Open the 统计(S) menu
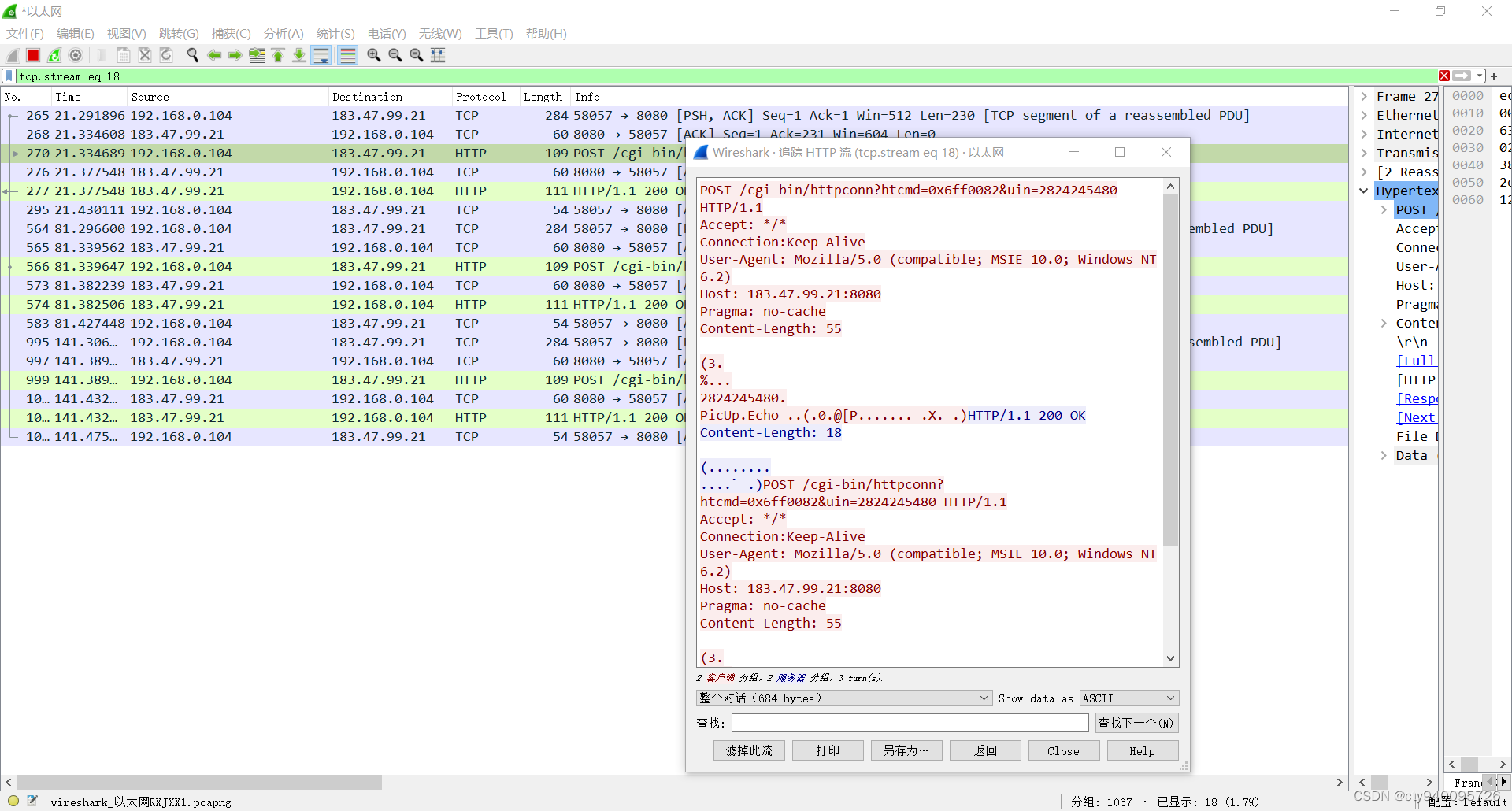 pos(335,34)
